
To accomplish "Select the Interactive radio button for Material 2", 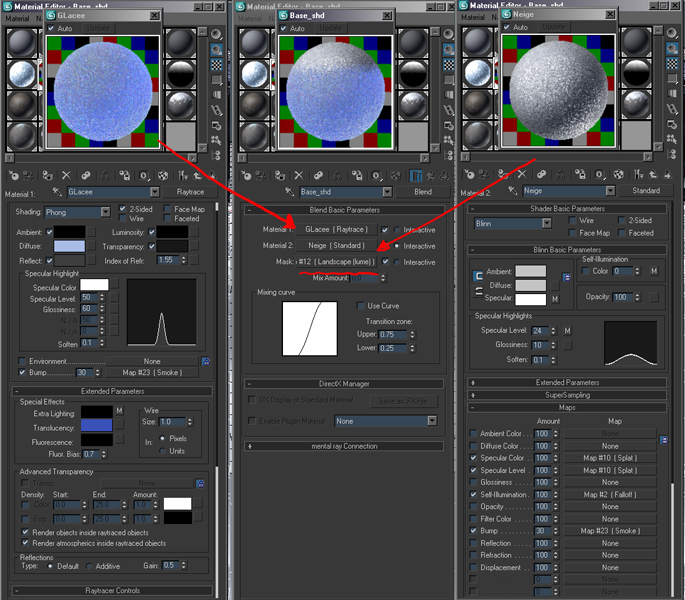I will (398, 245).
